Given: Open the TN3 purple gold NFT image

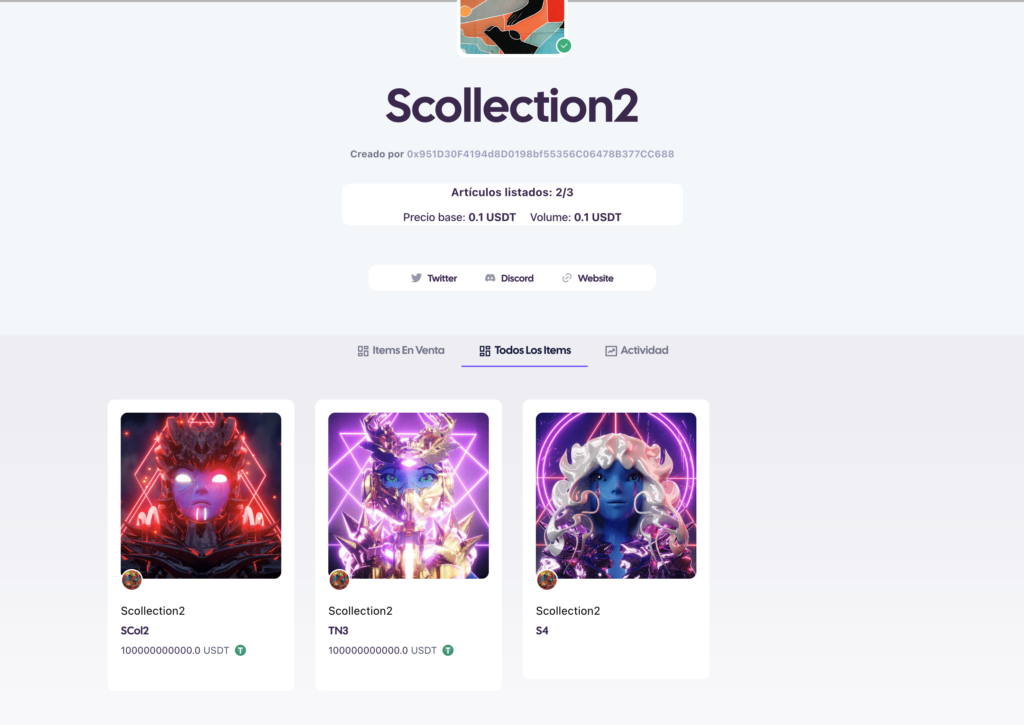Looking at the screenshot, I should pos(409,495).
